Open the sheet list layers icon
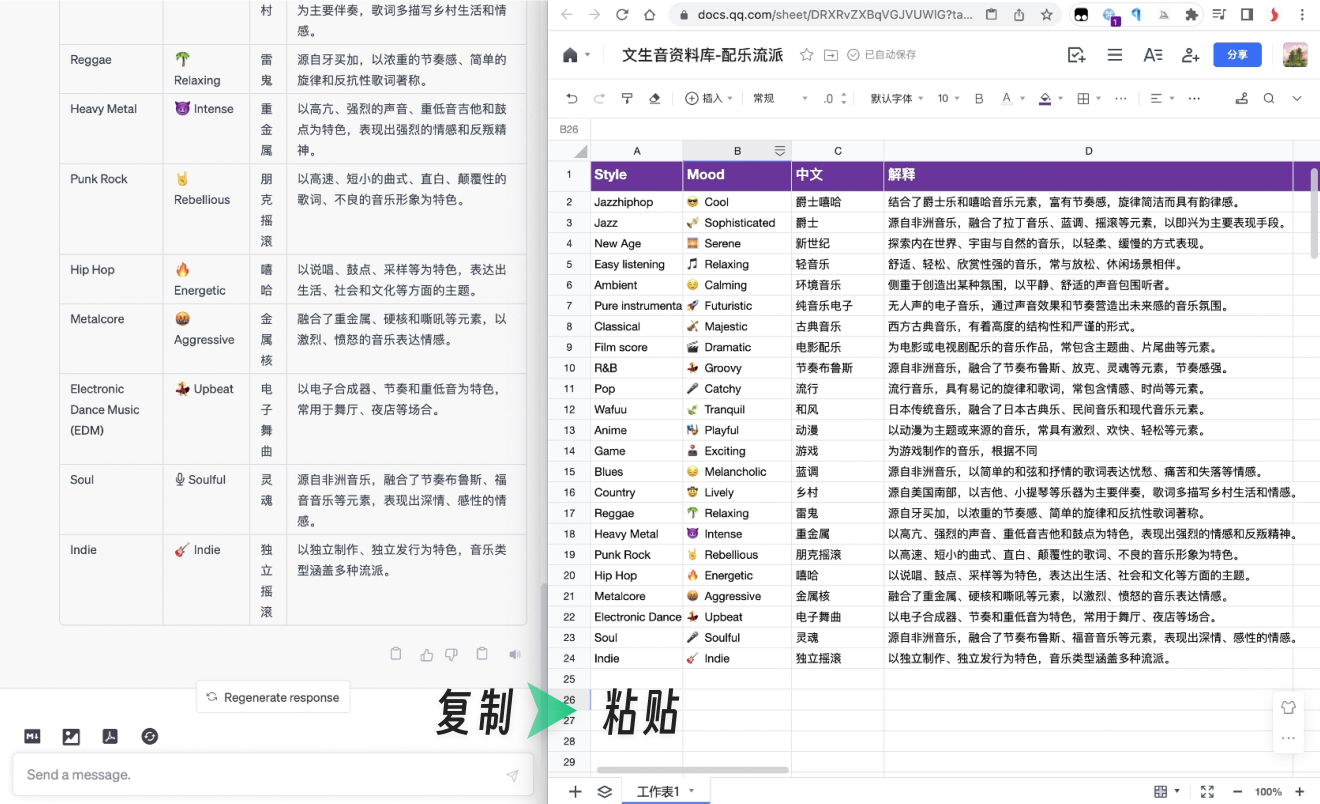The image size is (1320, 804). [604, 791]
